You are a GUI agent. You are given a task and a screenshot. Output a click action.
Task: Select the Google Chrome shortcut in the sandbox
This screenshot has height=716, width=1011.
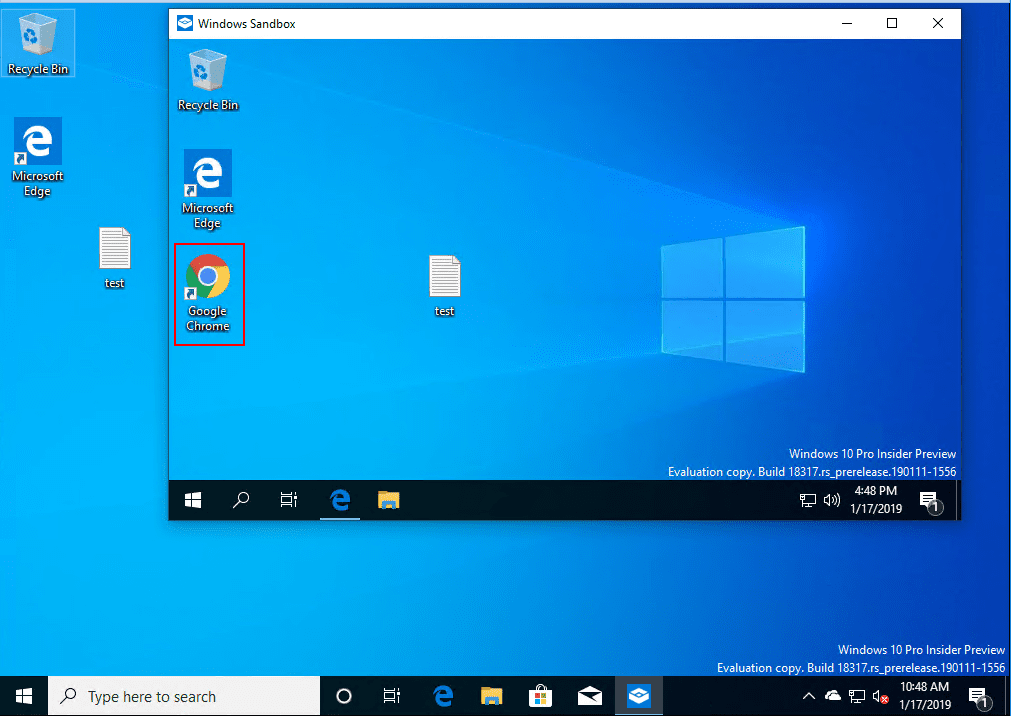208,292
